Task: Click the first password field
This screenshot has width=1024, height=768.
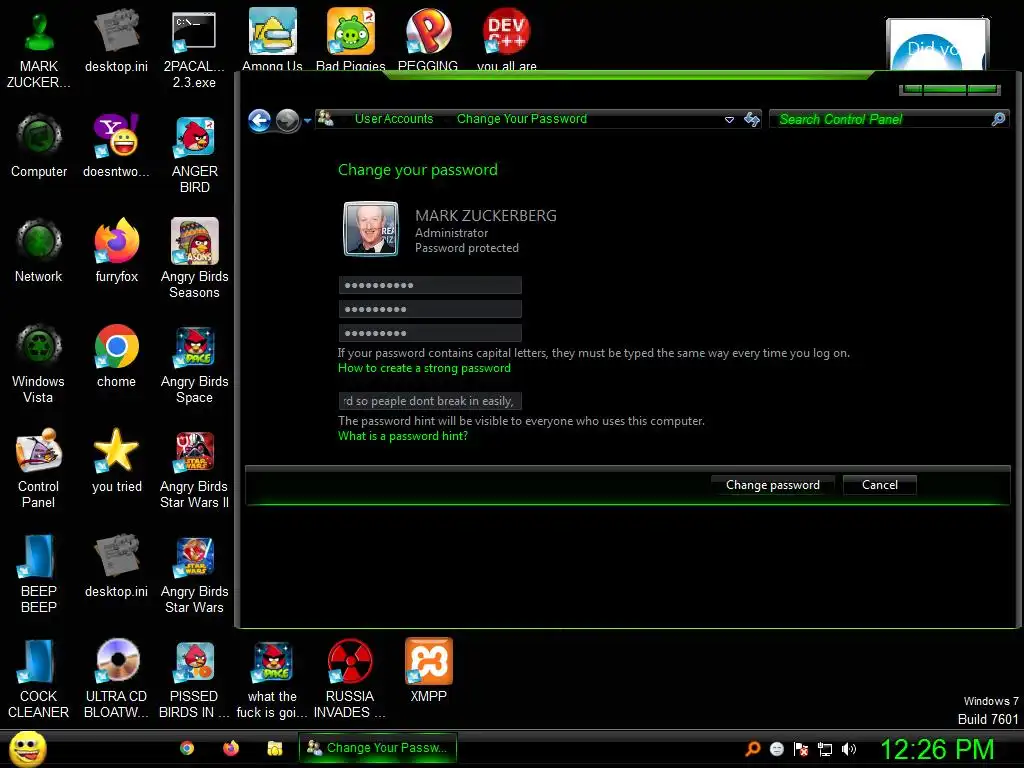Action: coord(430,285)
